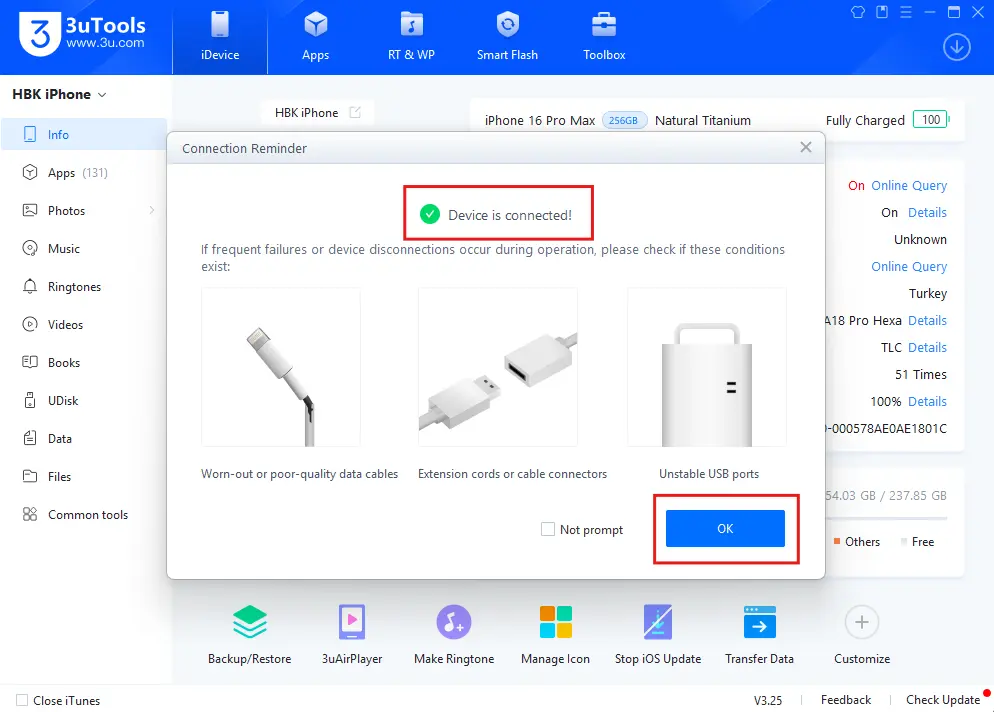Open the Toolbox tab
The height and width of the screenshot is (712, 994).
click(x=604, y=37)
